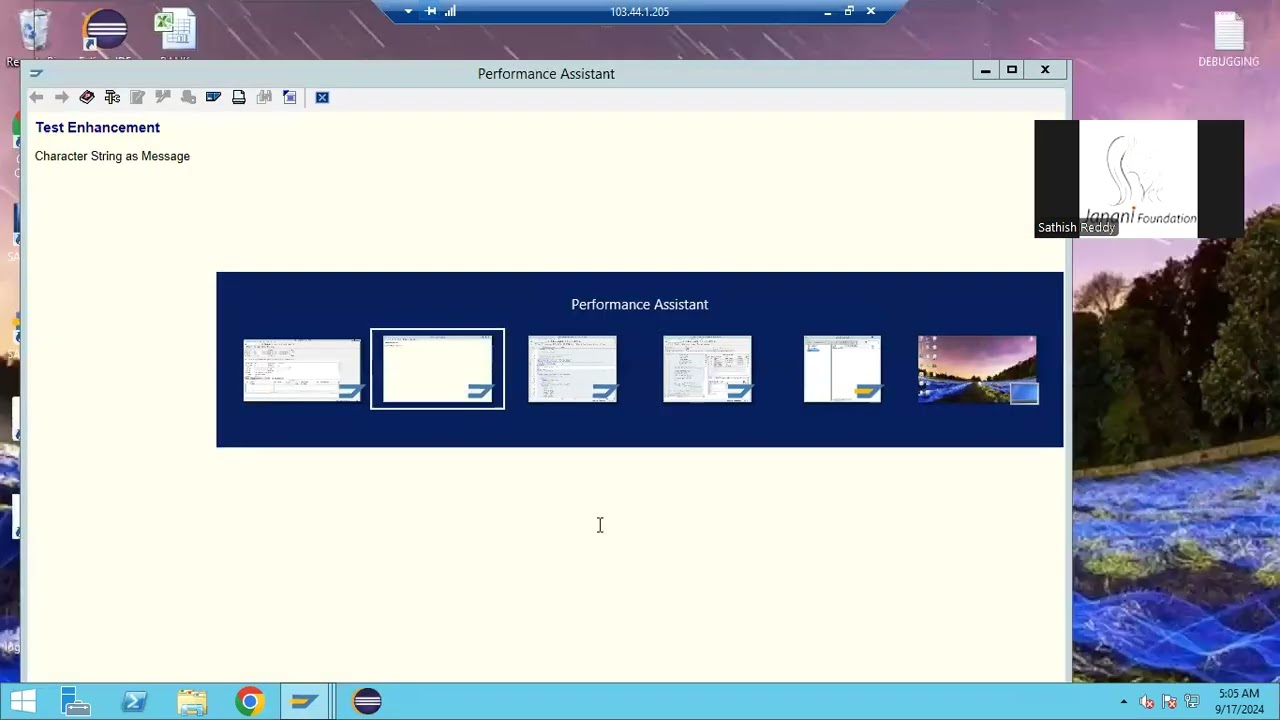1280x720 pixels.
Task: Click the greyed checkmark-pencil toolbar icon
Action: [x=163, y=97]
